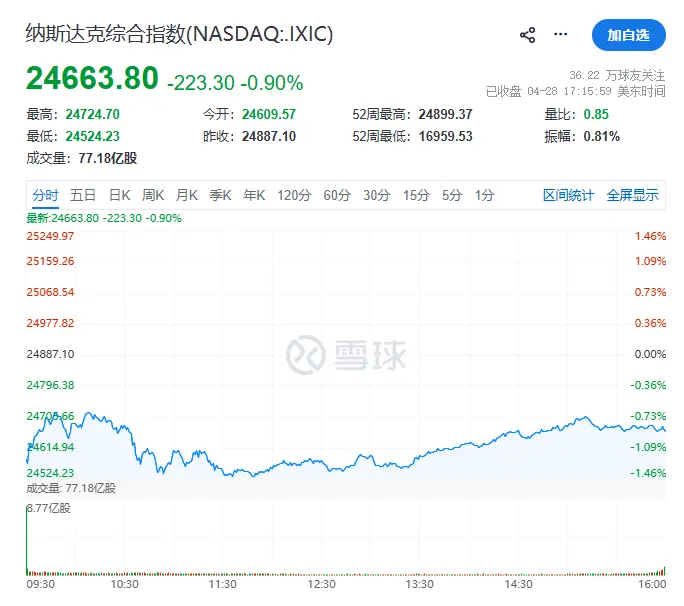Viewport: 684px width, 606px height.
Task: Click the 25159.26 y-axis label
Action: (50, 261)
